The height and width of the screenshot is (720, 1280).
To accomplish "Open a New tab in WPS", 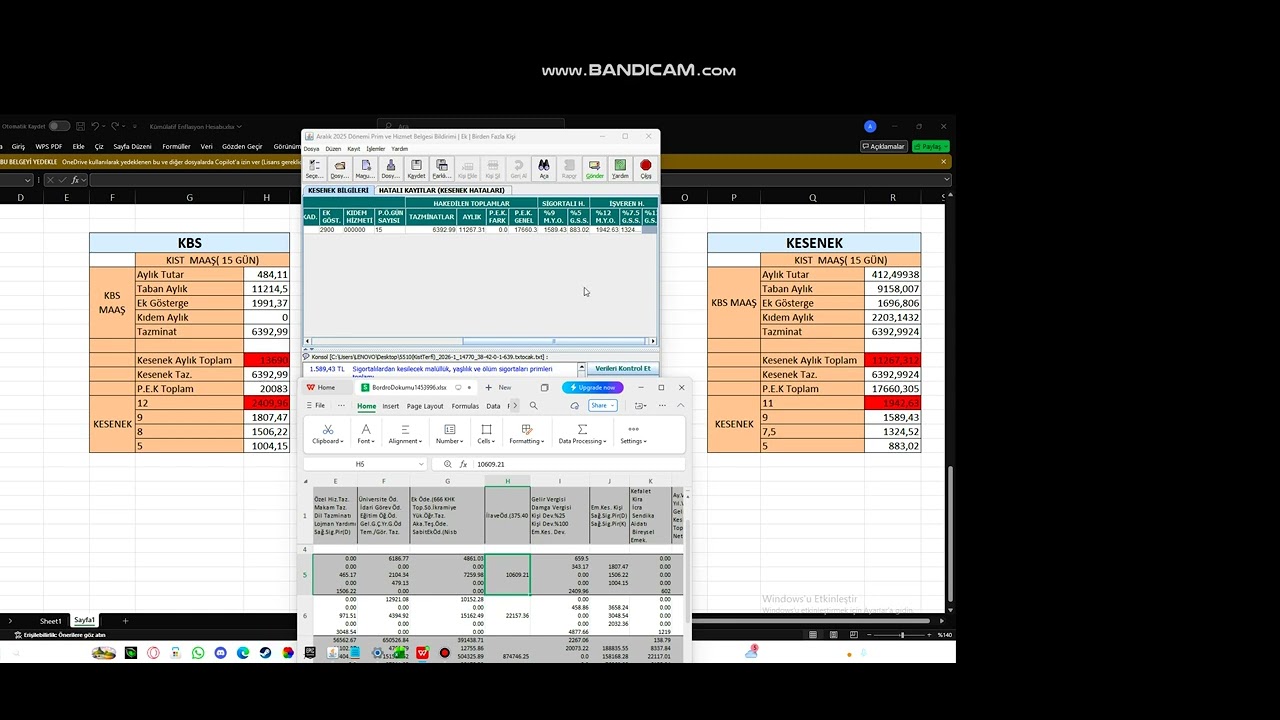I will click(498, 387).
